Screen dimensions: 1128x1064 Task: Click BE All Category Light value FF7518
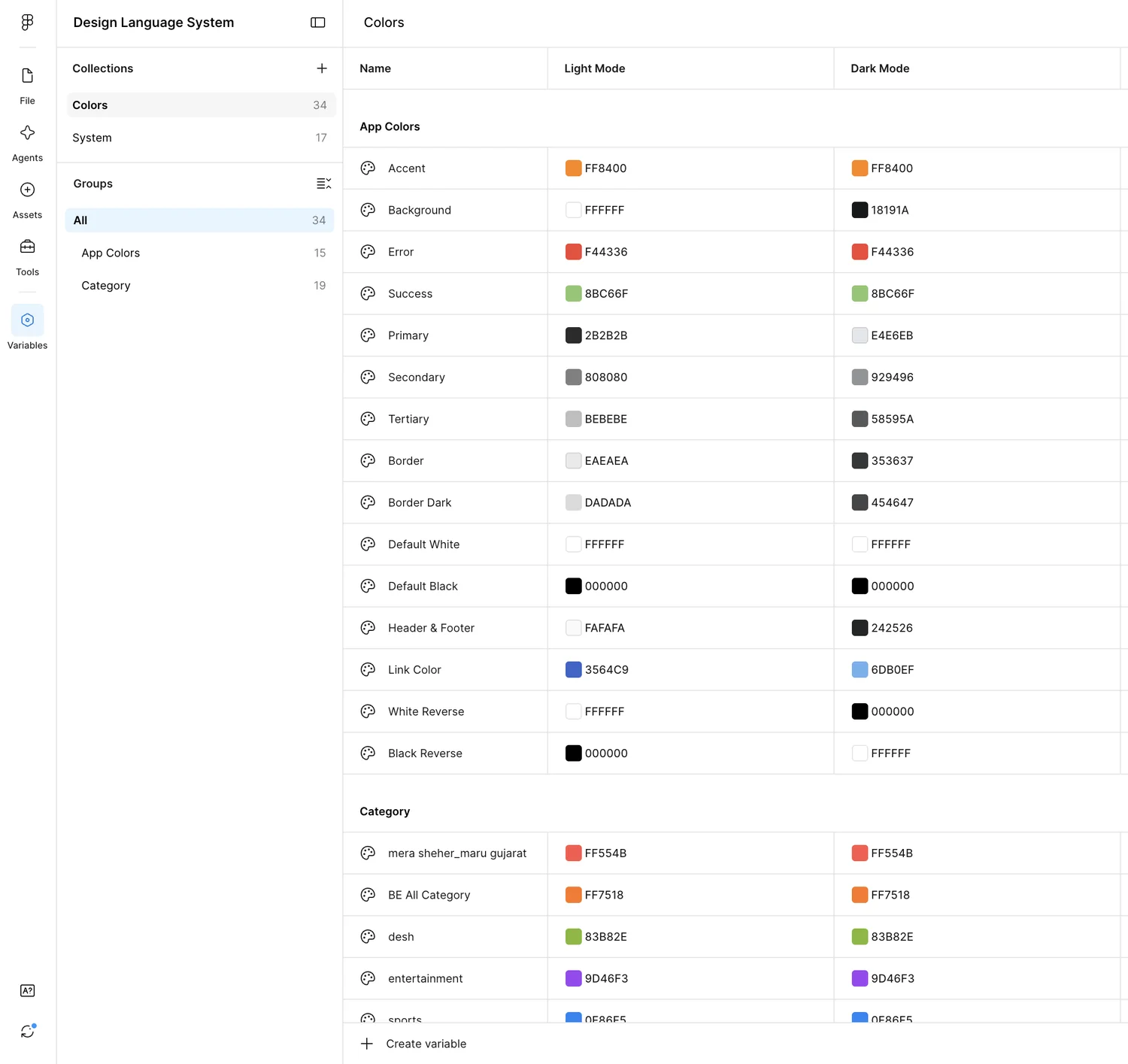pyautogui.click(x=604, y=895)
